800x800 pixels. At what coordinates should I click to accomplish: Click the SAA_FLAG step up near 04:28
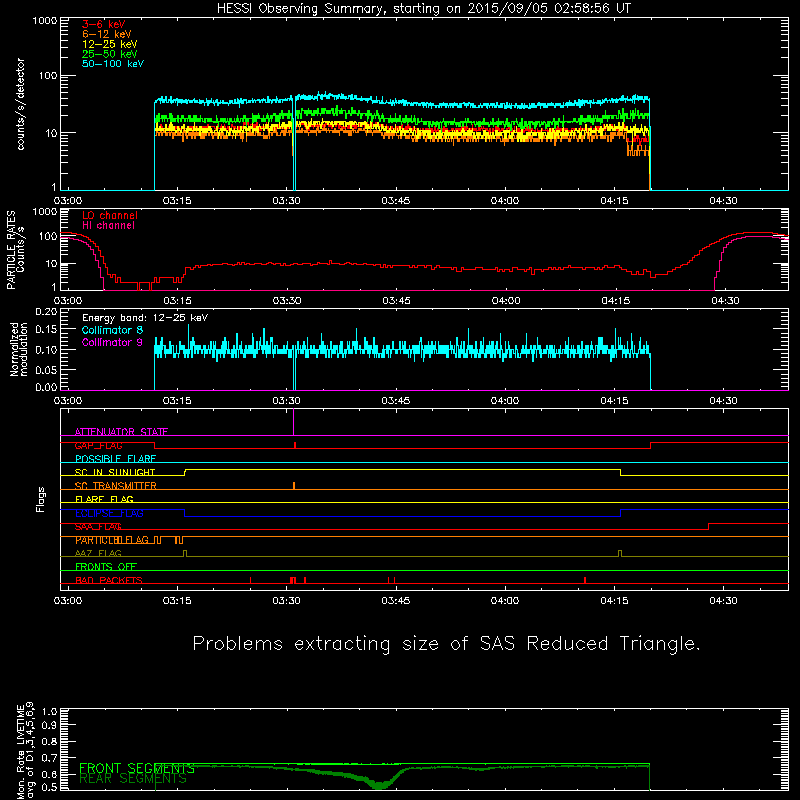709,527
